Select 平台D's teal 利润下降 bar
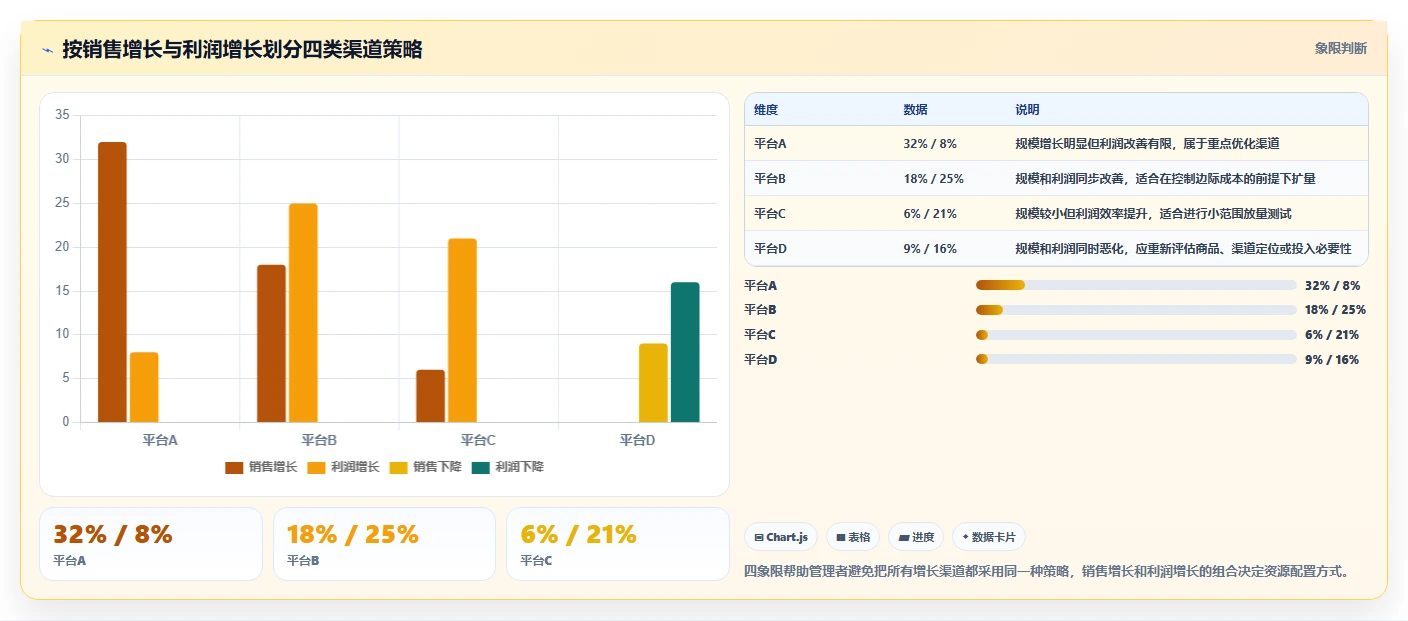Screen dimensions: 1408x621 (x=685, y=352)
